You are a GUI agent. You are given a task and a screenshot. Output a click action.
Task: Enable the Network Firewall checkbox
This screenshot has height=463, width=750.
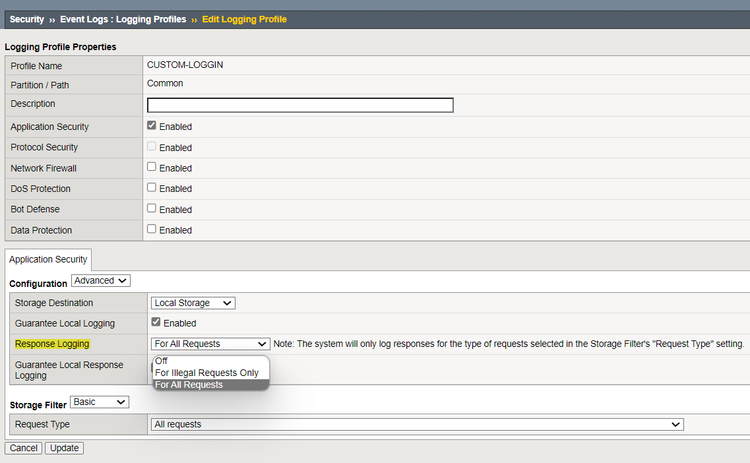tap(151, 168)
